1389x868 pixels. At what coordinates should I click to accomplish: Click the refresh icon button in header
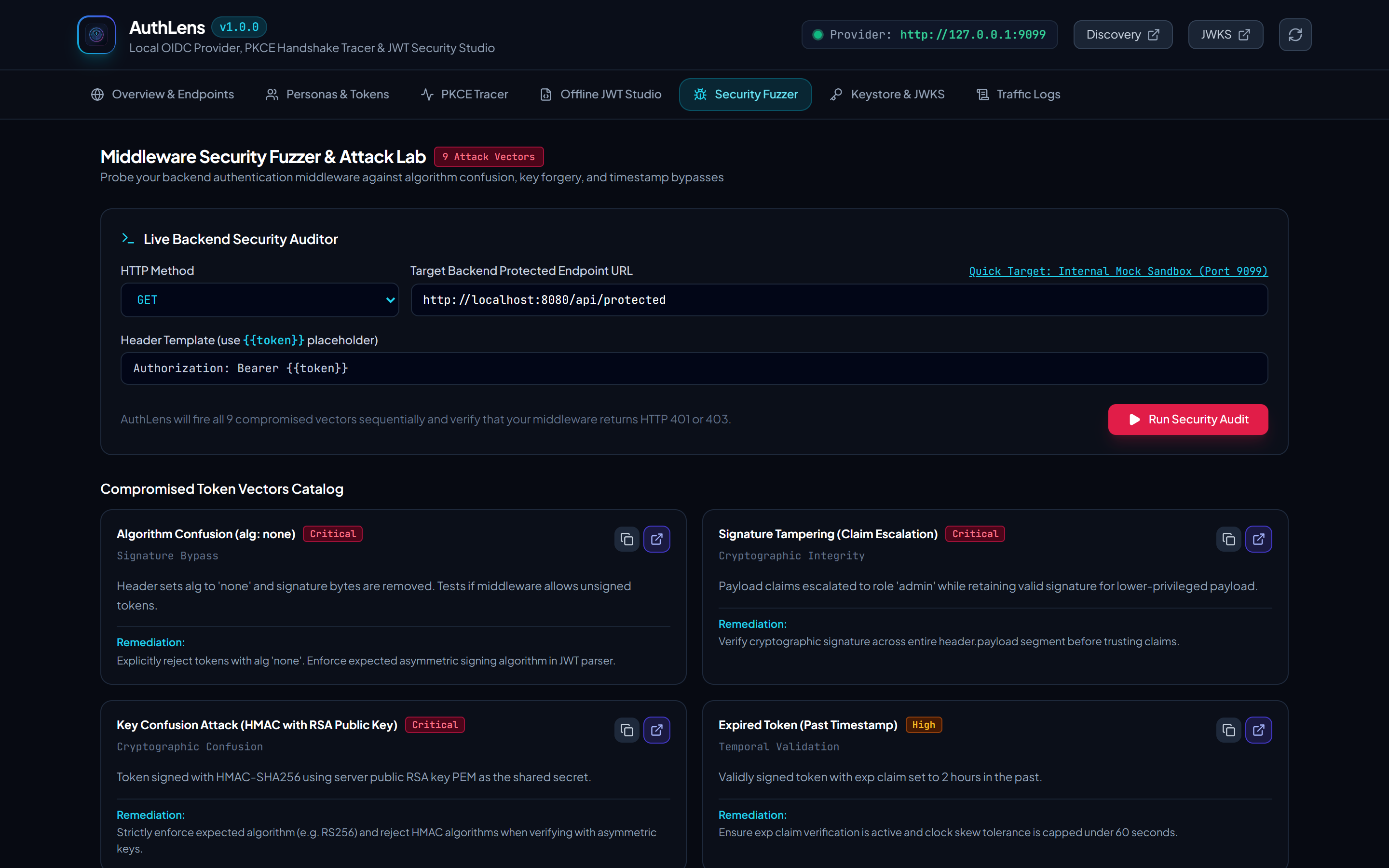coord(1295,35)
